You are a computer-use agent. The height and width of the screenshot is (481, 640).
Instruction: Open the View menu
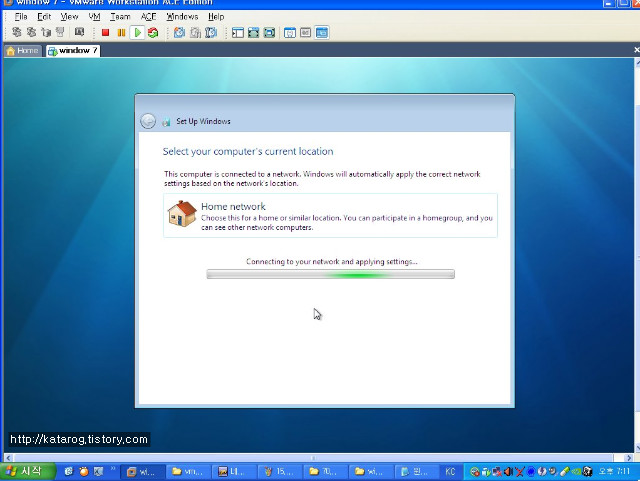(x=69, y=17)
